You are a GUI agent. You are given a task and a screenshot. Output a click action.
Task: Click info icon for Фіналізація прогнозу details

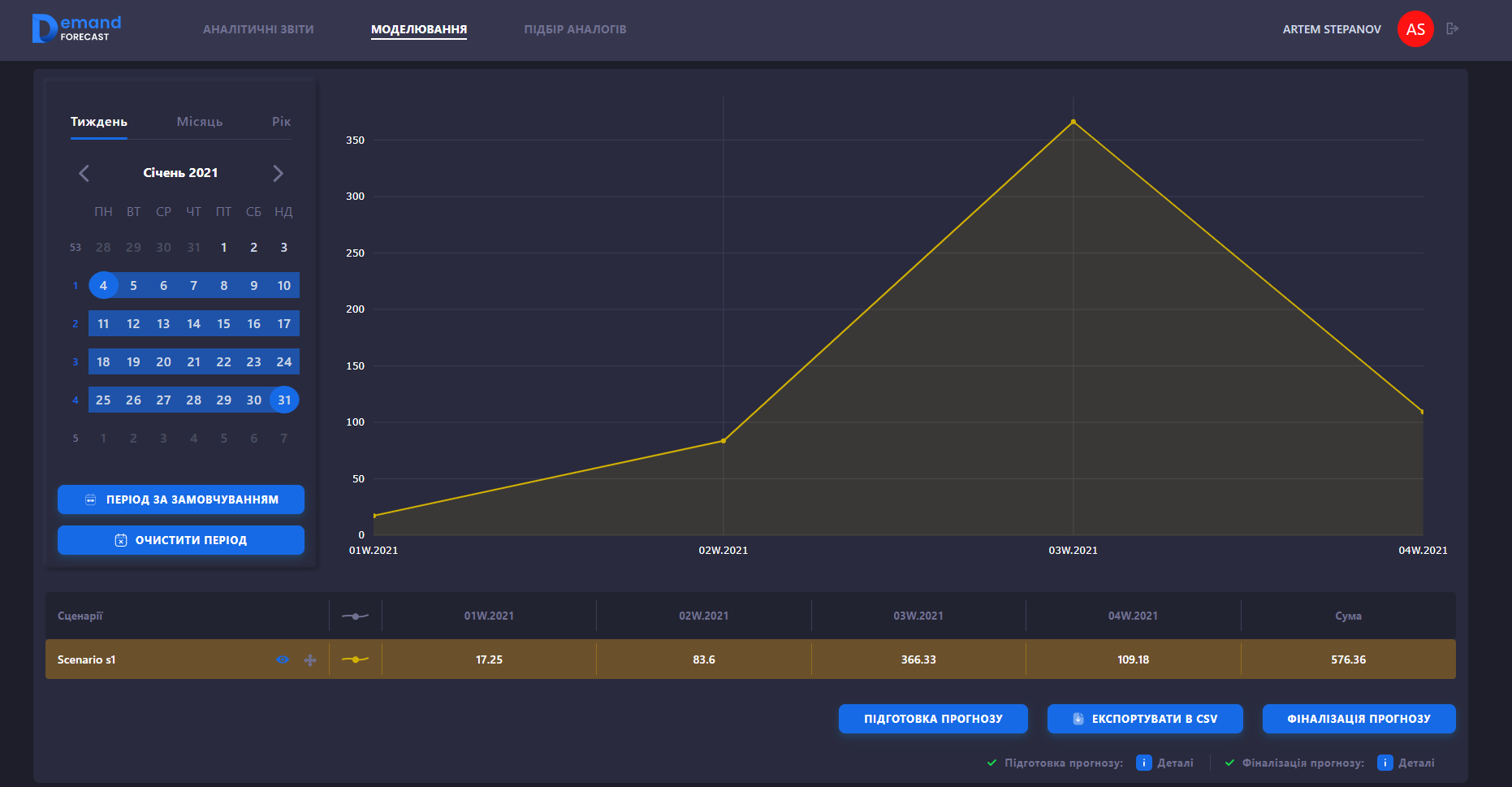(1385, 763)
